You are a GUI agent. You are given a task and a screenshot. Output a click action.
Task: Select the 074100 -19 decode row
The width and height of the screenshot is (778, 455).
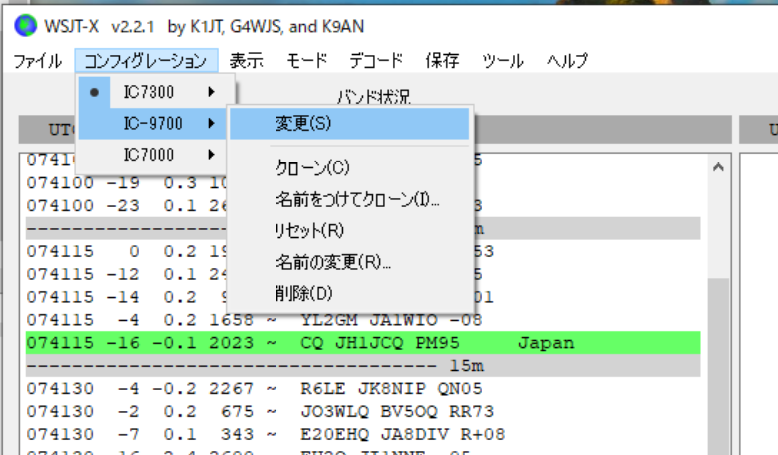(363, 183)
